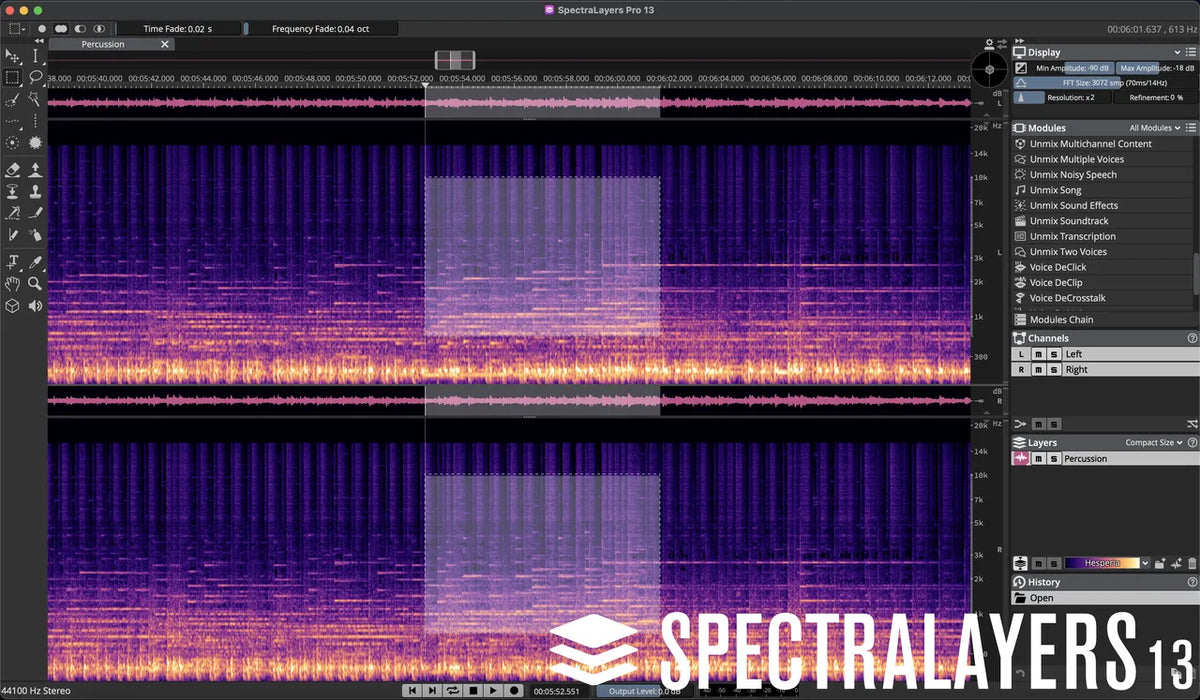Click the Voice DeClick module icon
Viewport: 1200px width, 700px height.
[1020, 267]
